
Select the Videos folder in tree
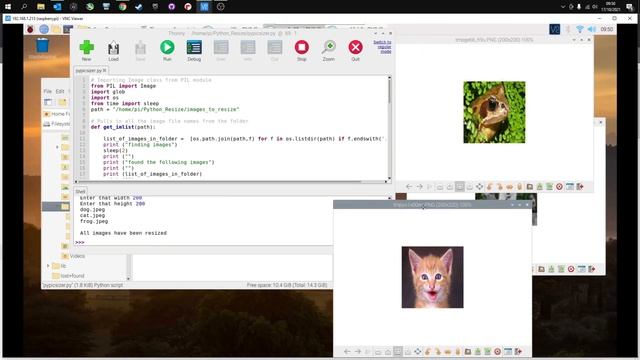[x=73, y=256]
